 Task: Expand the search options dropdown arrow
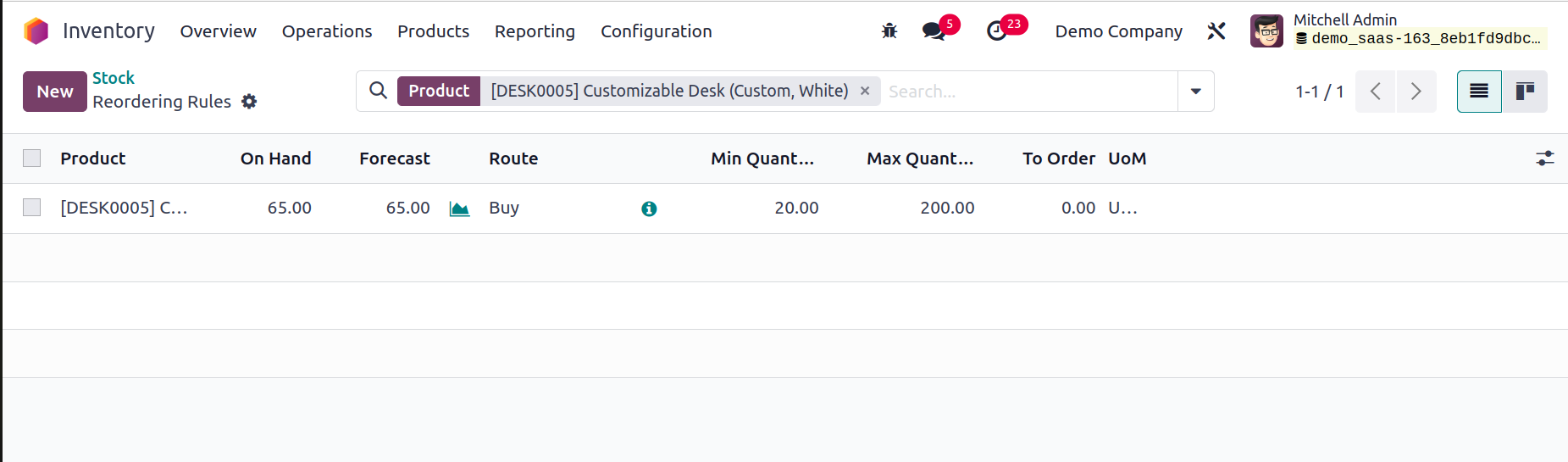pos(1196,92)
